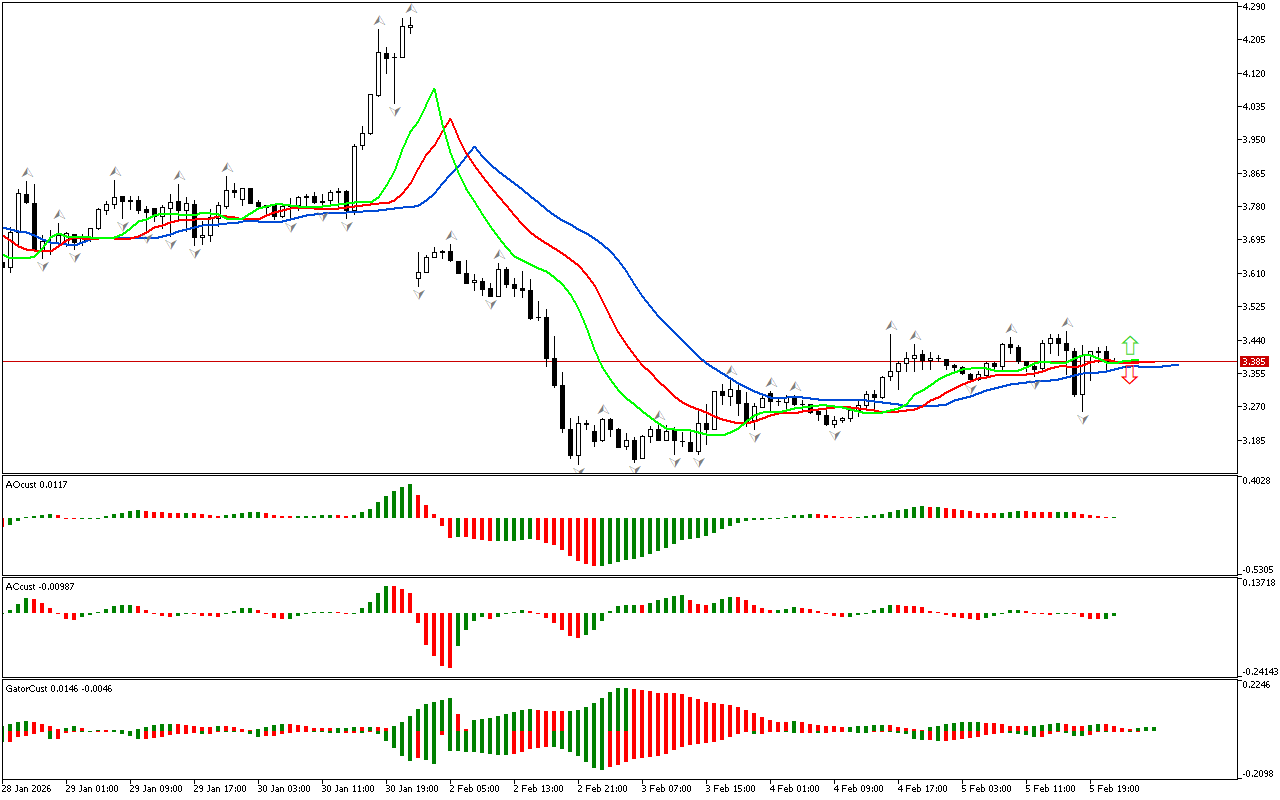Click the AOcust 0.0117 indicator label
Viewport: 1280px width, 800px height.
37,484
